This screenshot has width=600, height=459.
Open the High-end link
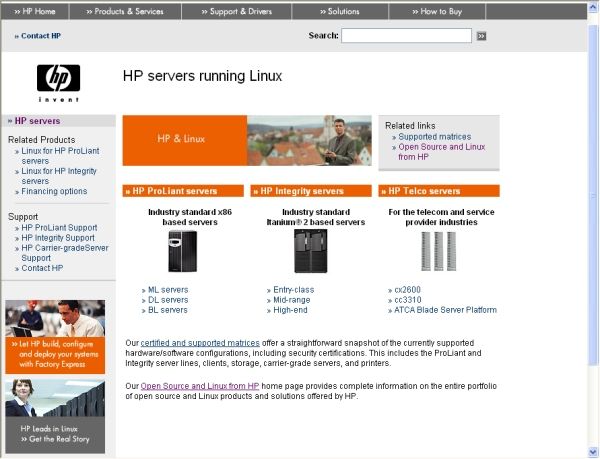pyautogui.click(x=290, y=310)
